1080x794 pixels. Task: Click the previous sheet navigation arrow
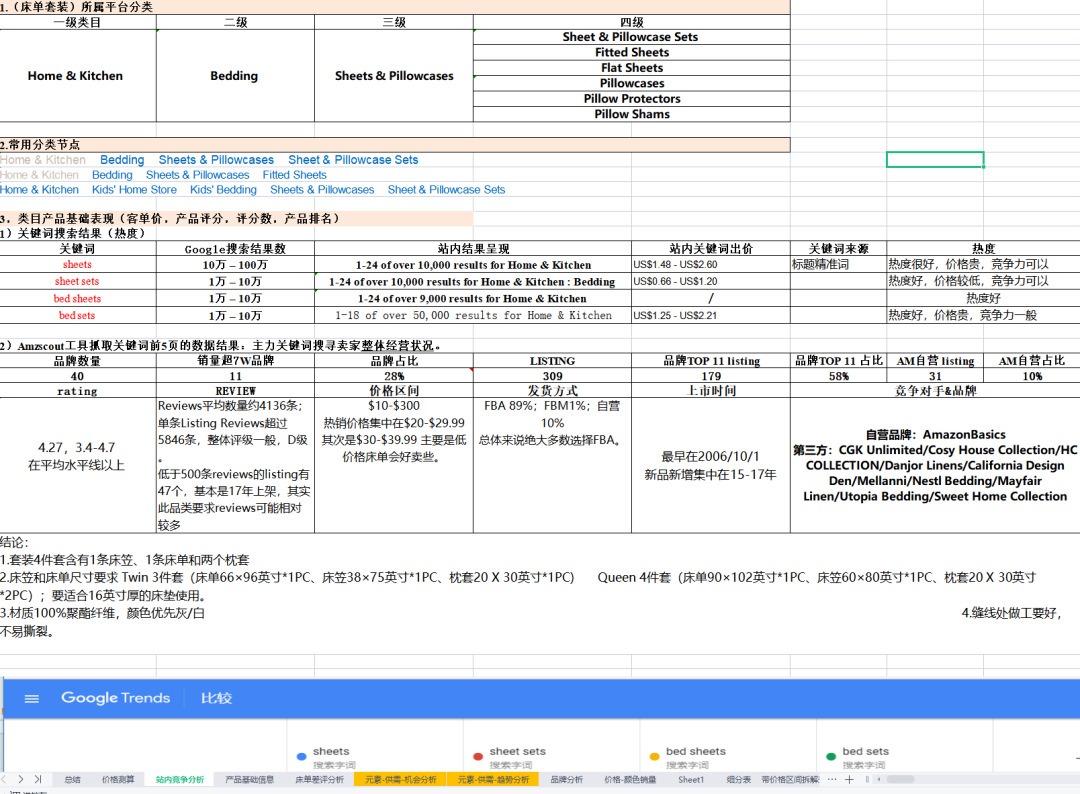pos(4,780)
